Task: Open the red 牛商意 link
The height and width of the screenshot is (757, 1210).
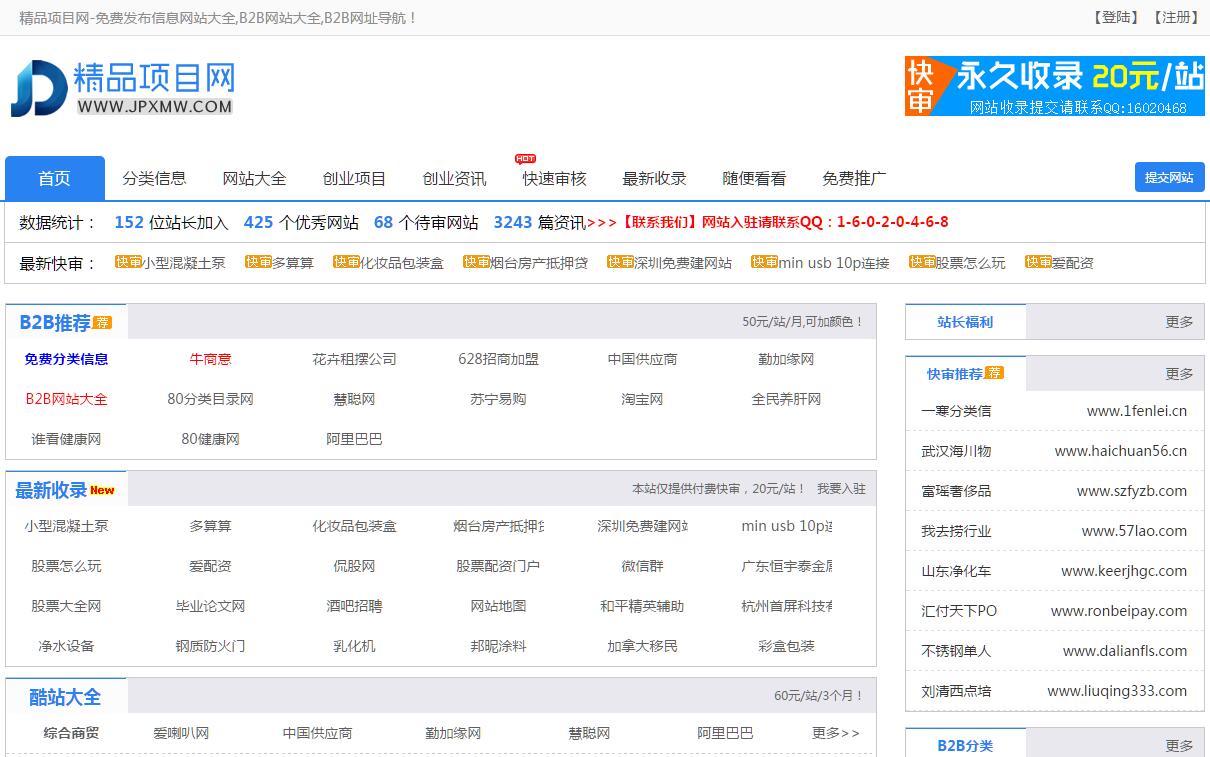Action: (x=210, y=359)
